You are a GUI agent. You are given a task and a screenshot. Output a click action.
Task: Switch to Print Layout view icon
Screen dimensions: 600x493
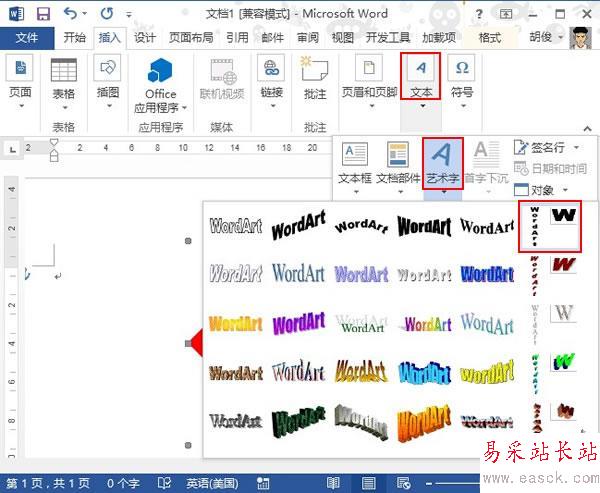click(x=368, y=483)
